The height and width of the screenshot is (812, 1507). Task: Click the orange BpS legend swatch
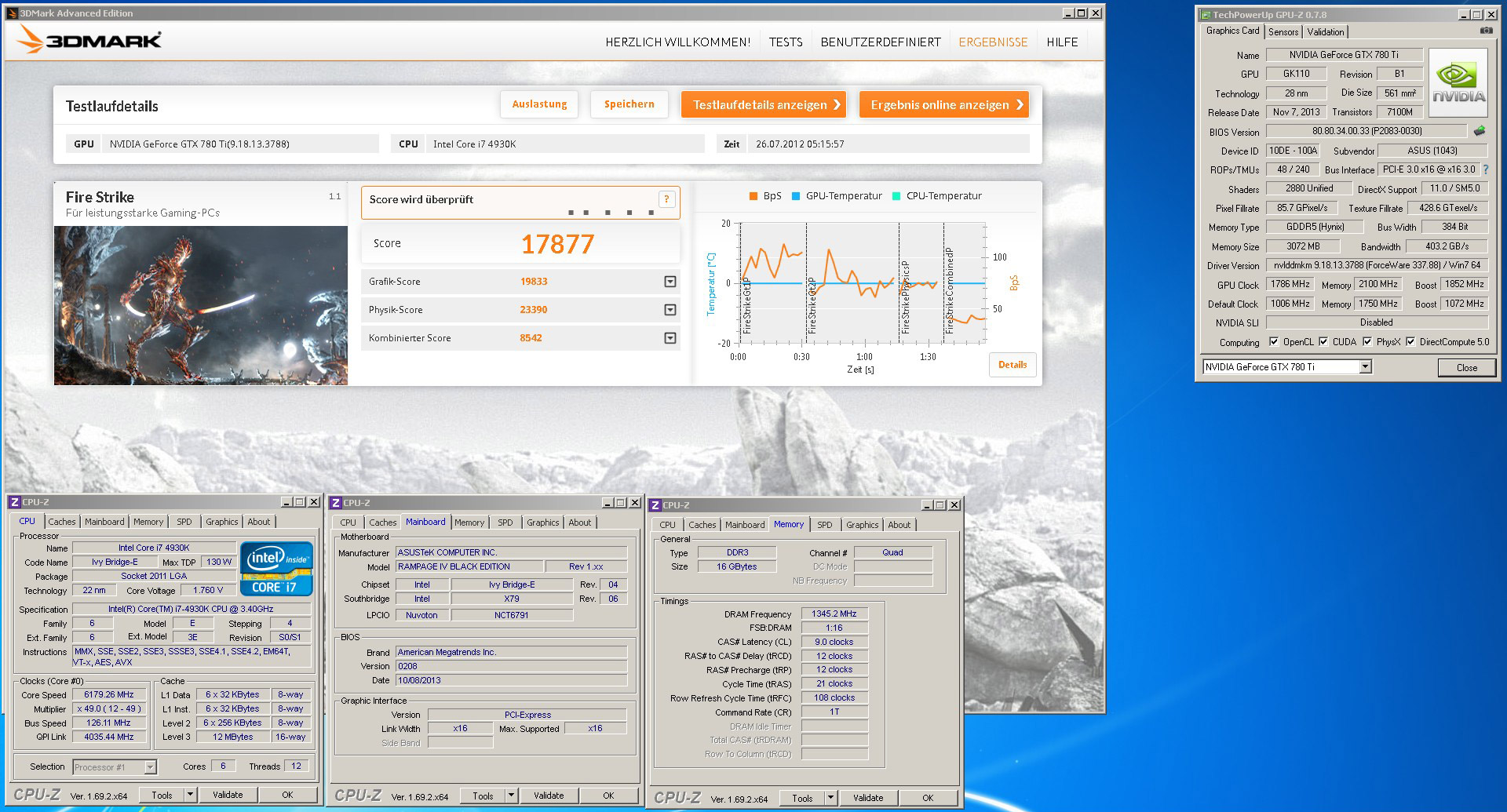tap(753, 196)
